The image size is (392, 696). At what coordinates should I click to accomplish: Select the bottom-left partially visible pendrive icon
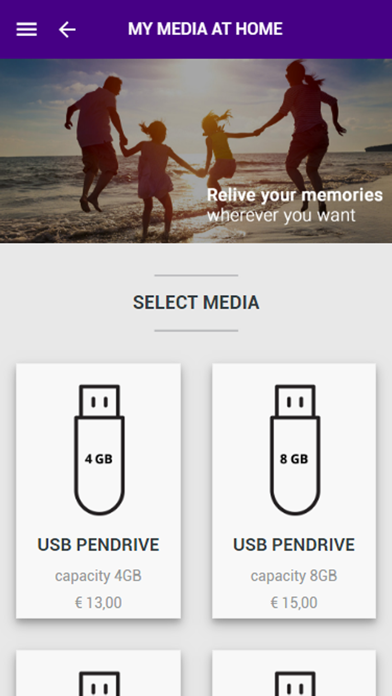coord(99,684)
